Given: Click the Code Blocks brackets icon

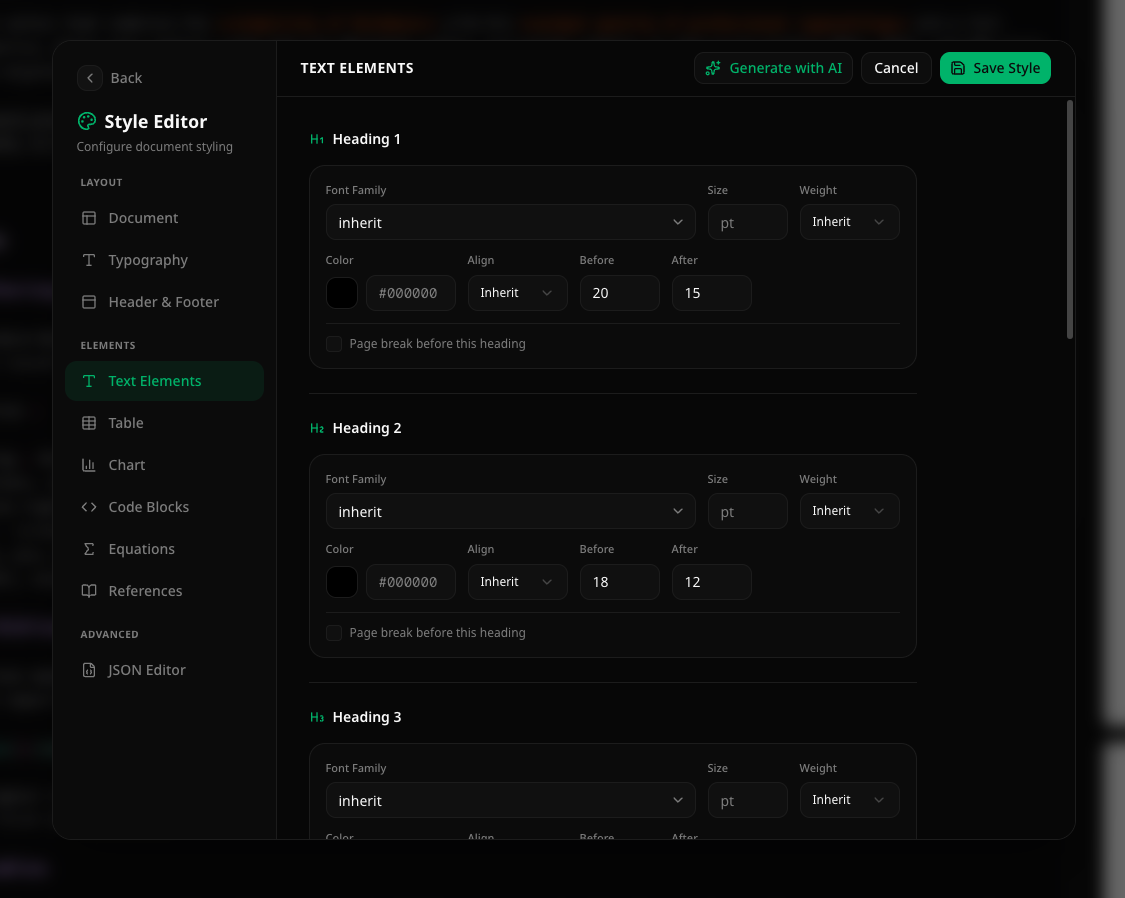Looking at the screenshot, I should pos(89,507).
